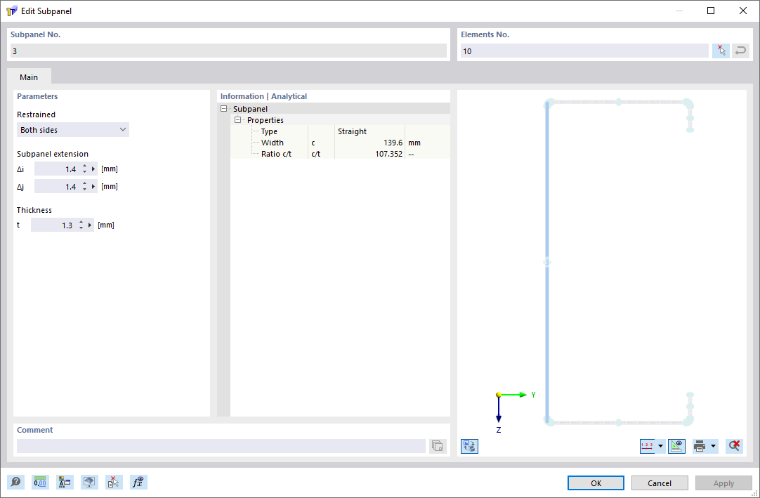This screenshot has height=498, width=760.
Task: Click the help search icon at bottom left
Action: (16, 482)
